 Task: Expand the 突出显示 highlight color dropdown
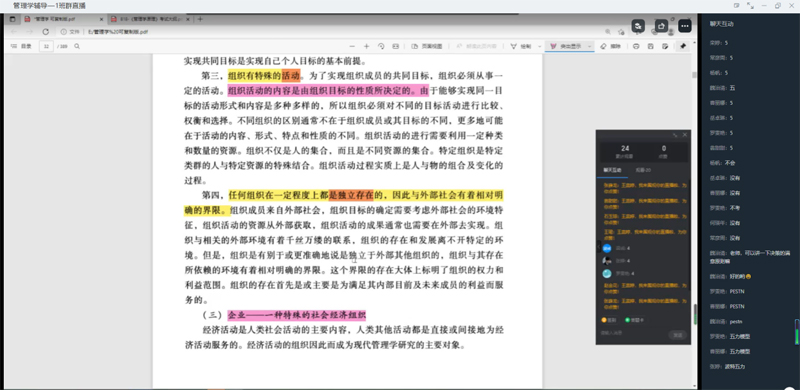pyautogui.click(x=590, y=46)
